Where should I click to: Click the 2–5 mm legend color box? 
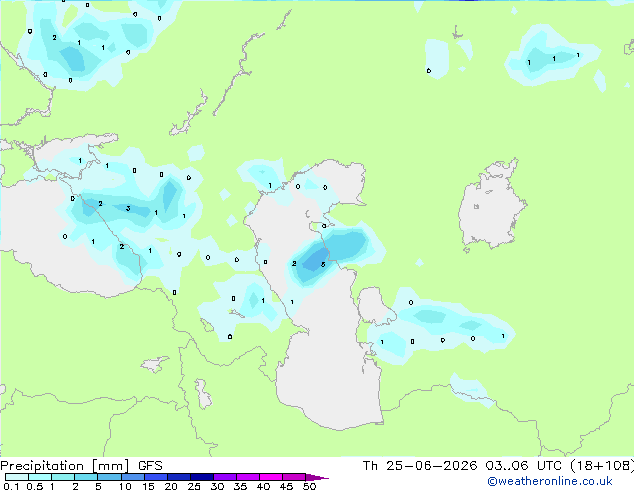pyautogui.click(x=86, y=477)
